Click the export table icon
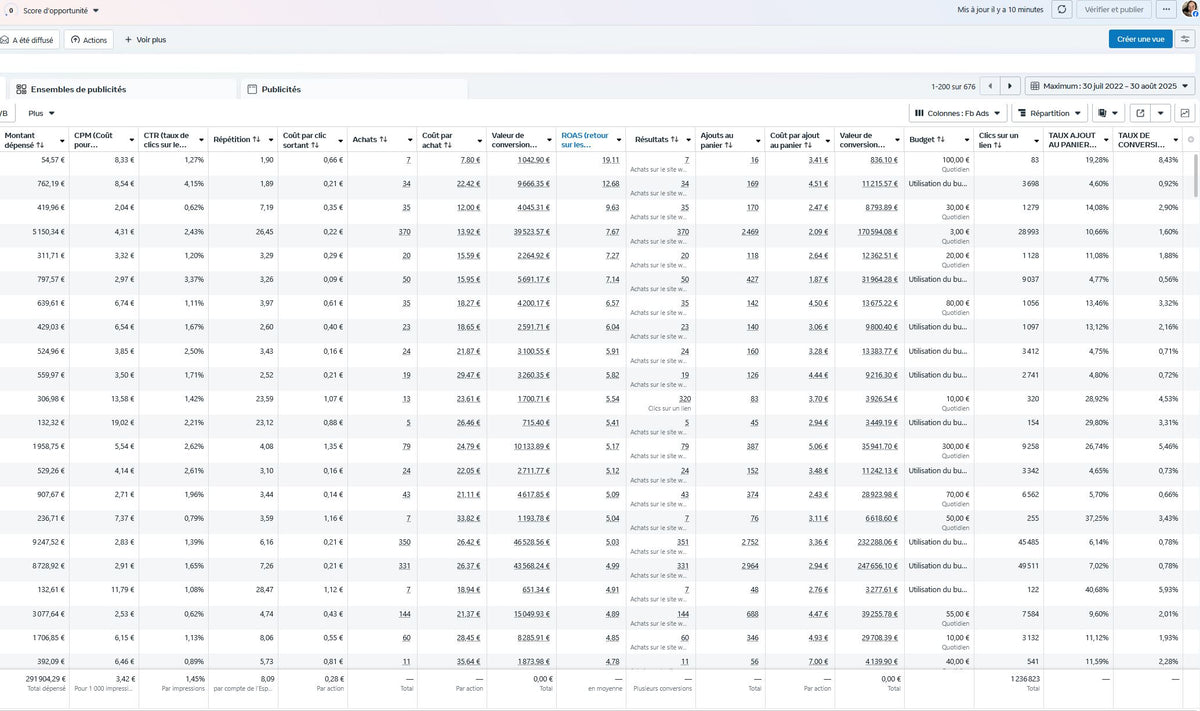Viewport: 1200px width, 711px height. 1138,113
